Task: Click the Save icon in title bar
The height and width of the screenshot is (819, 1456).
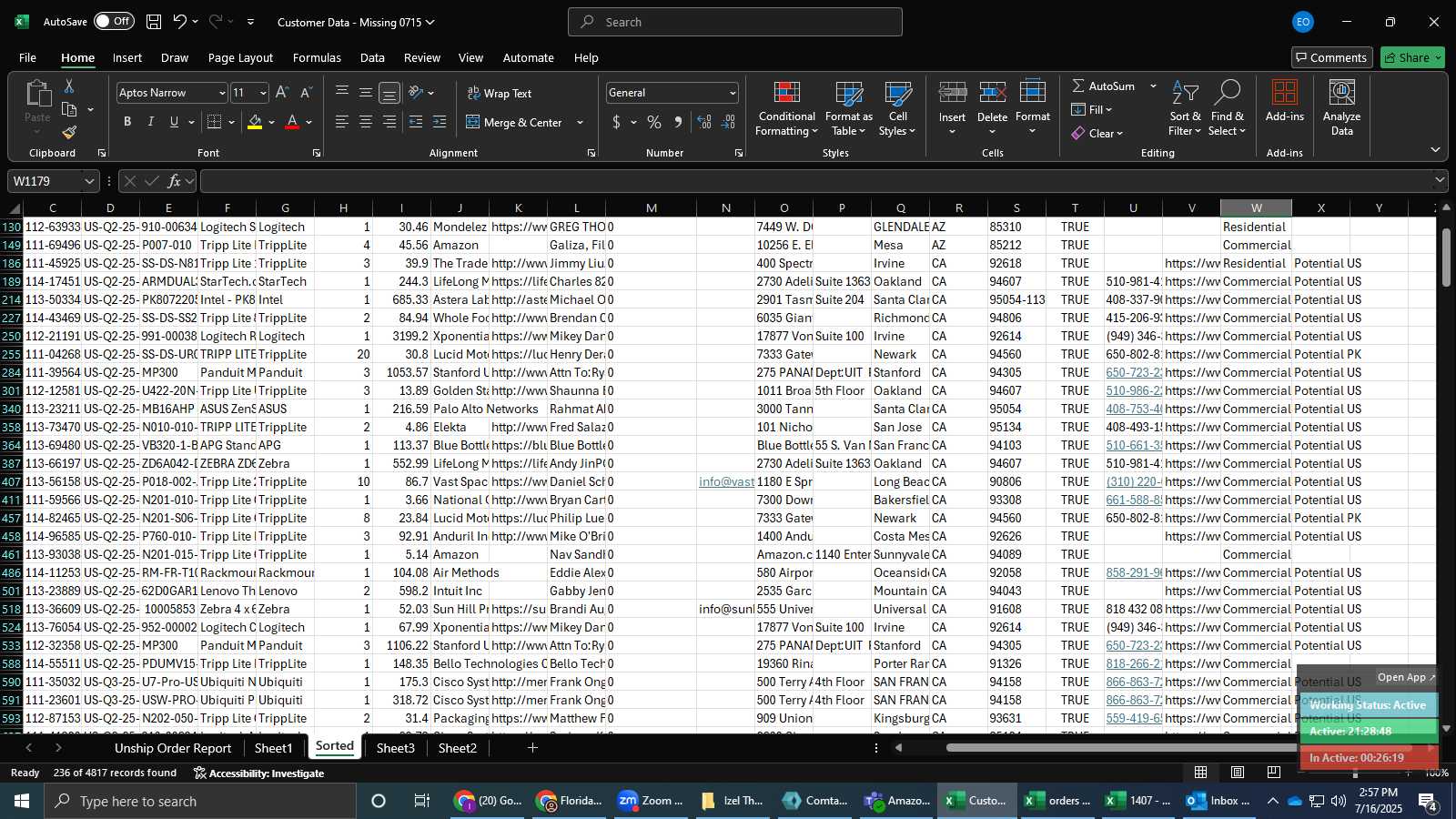Action: tap(154, 22)
